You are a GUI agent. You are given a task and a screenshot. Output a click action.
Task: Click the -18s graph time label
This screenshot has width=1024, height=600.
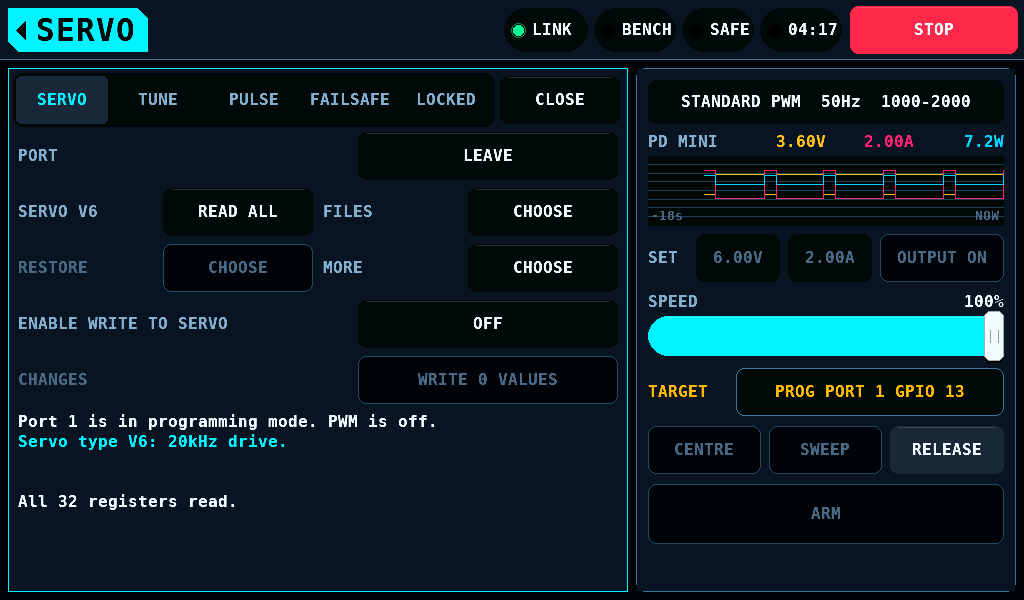coord(667,216)
